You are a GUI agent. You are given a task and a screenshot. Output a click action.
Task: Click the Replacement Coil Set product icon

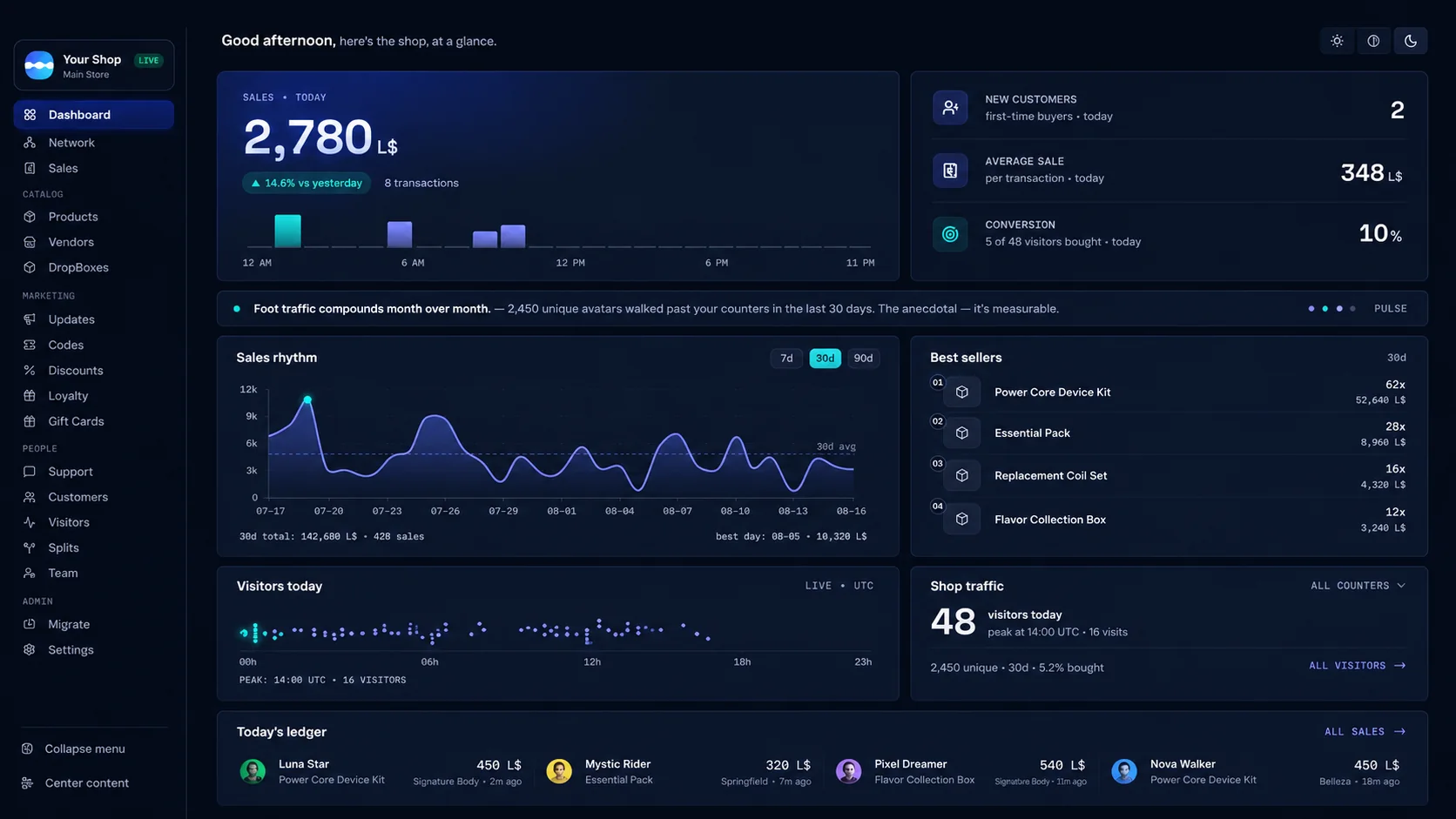click(x=962, y=475)
